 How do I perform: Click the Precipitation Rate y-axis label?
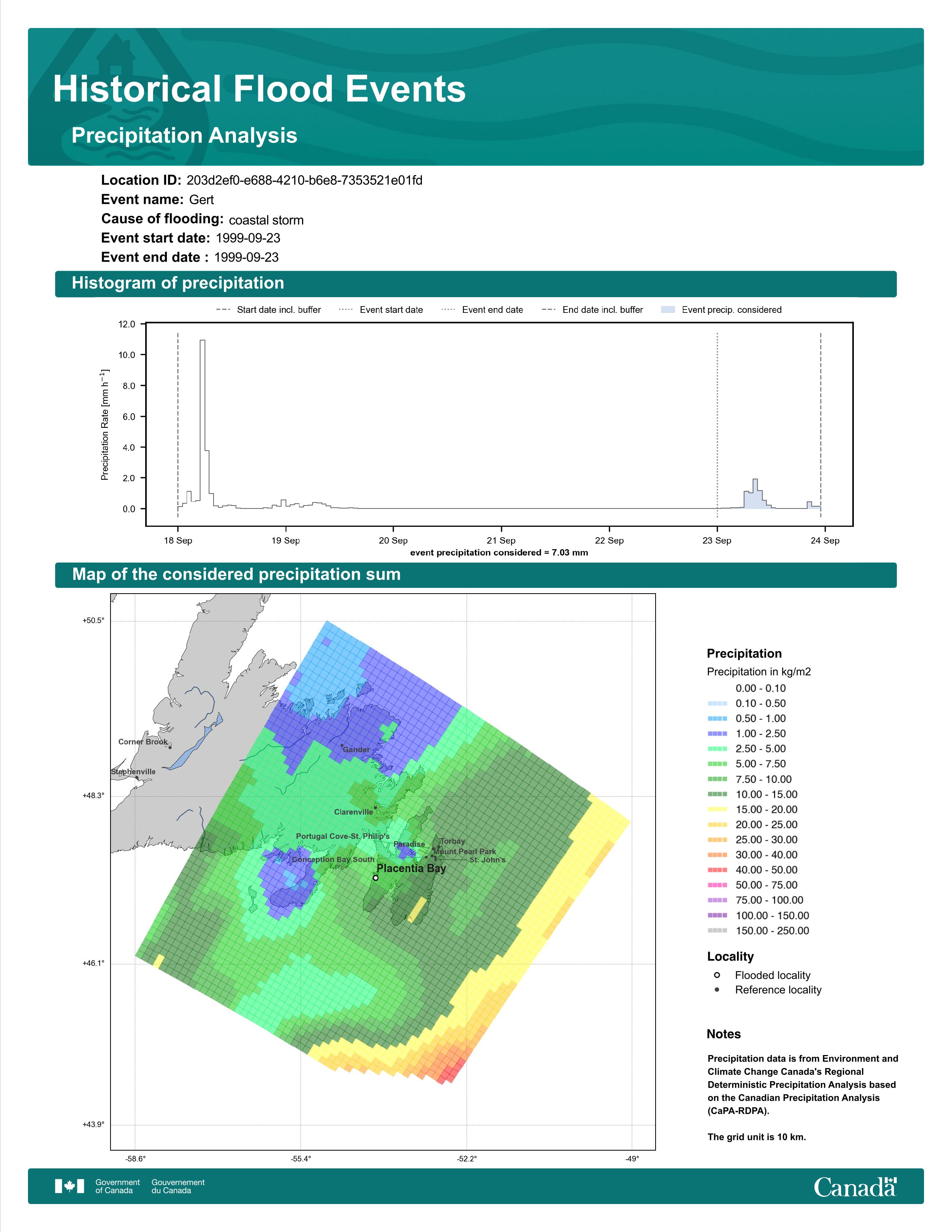coord(105,425)
